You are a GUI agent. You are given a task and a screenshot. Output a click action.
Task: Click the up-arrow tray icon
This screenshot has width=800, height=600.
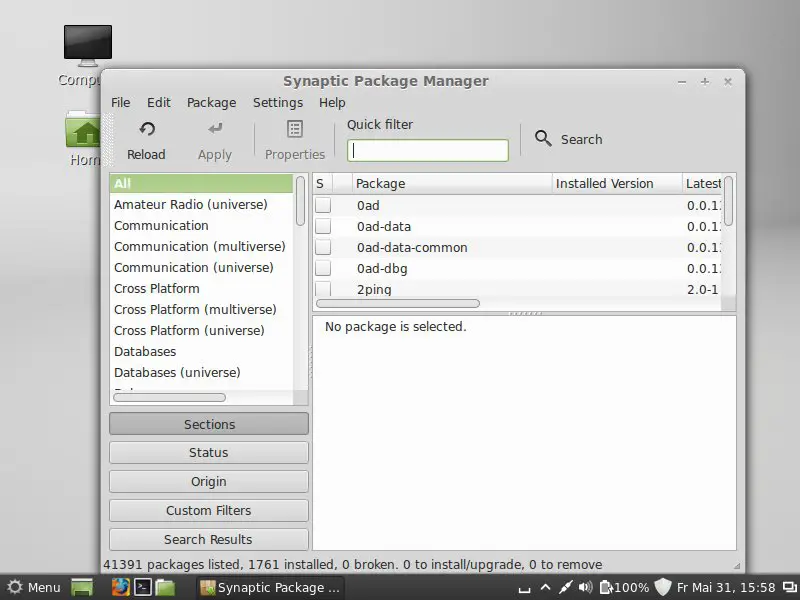(x=545, y=587)
